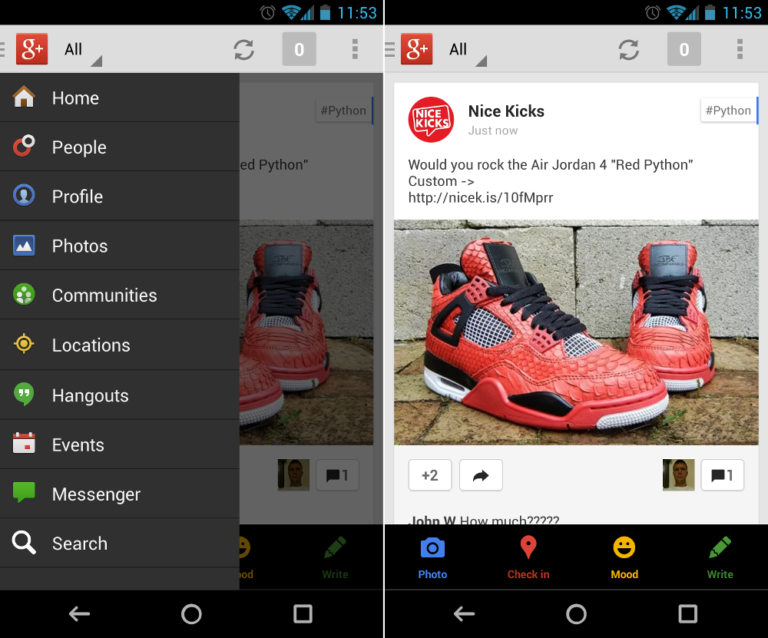This screenshot has width=768, height=638.
Task: Open People in the navigation drawer
Action: (x=120, y=147)
